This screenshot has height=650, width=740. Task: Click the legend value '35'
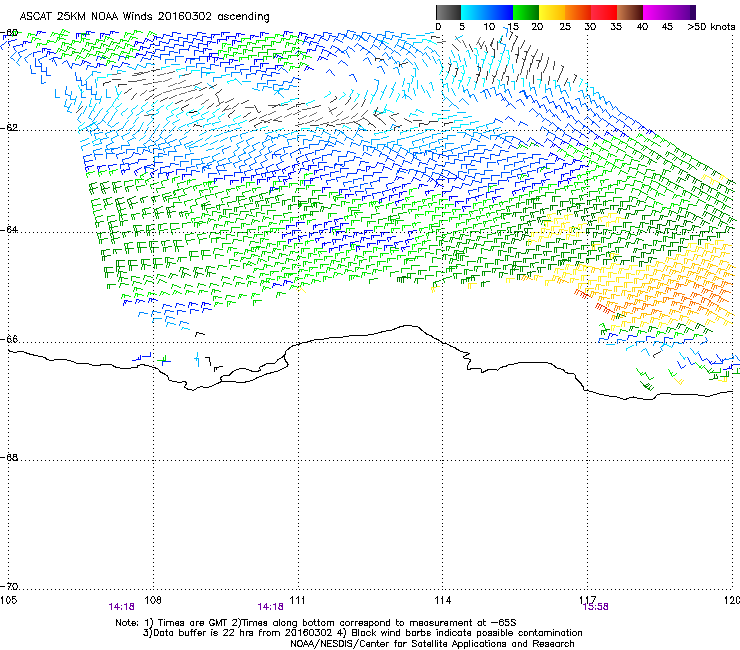616,27
